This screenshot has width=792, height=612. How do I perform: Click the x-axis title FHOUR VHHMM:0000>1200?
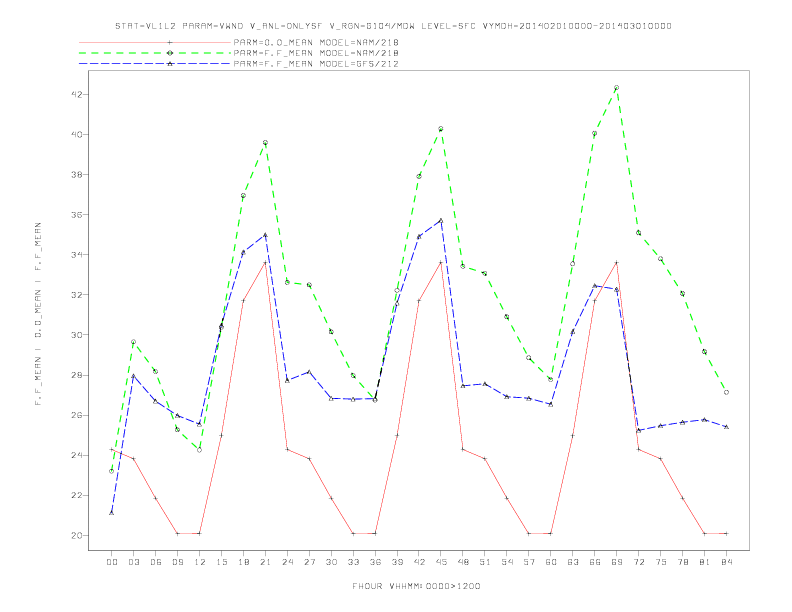(x=416, y=586)
